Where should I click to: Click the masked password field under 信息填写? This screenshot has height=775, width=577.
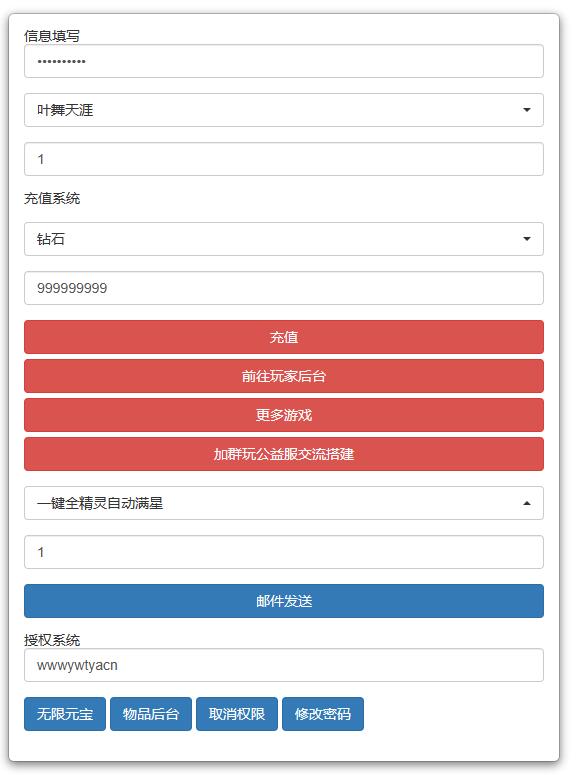(x=284, y=61)
